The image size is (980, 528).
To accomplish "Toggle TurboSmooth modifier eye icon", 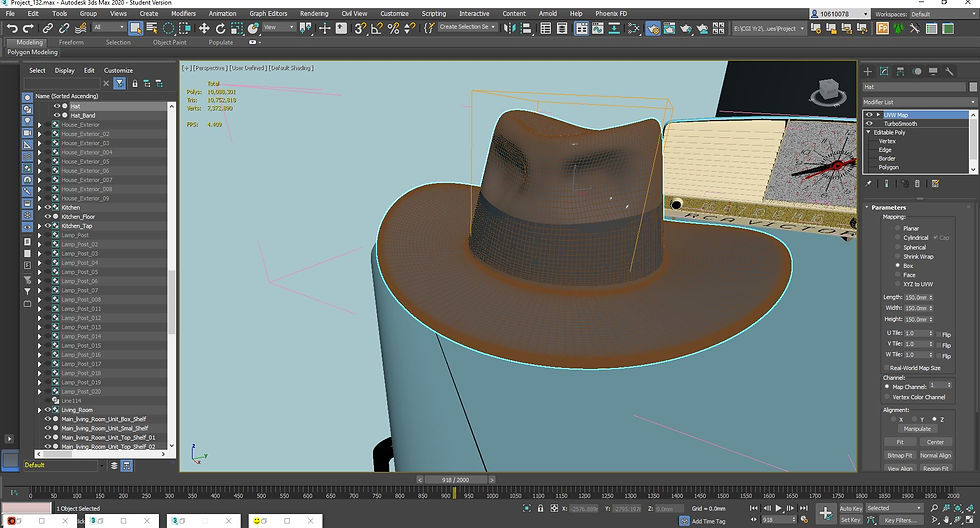I will click(869, 124).
